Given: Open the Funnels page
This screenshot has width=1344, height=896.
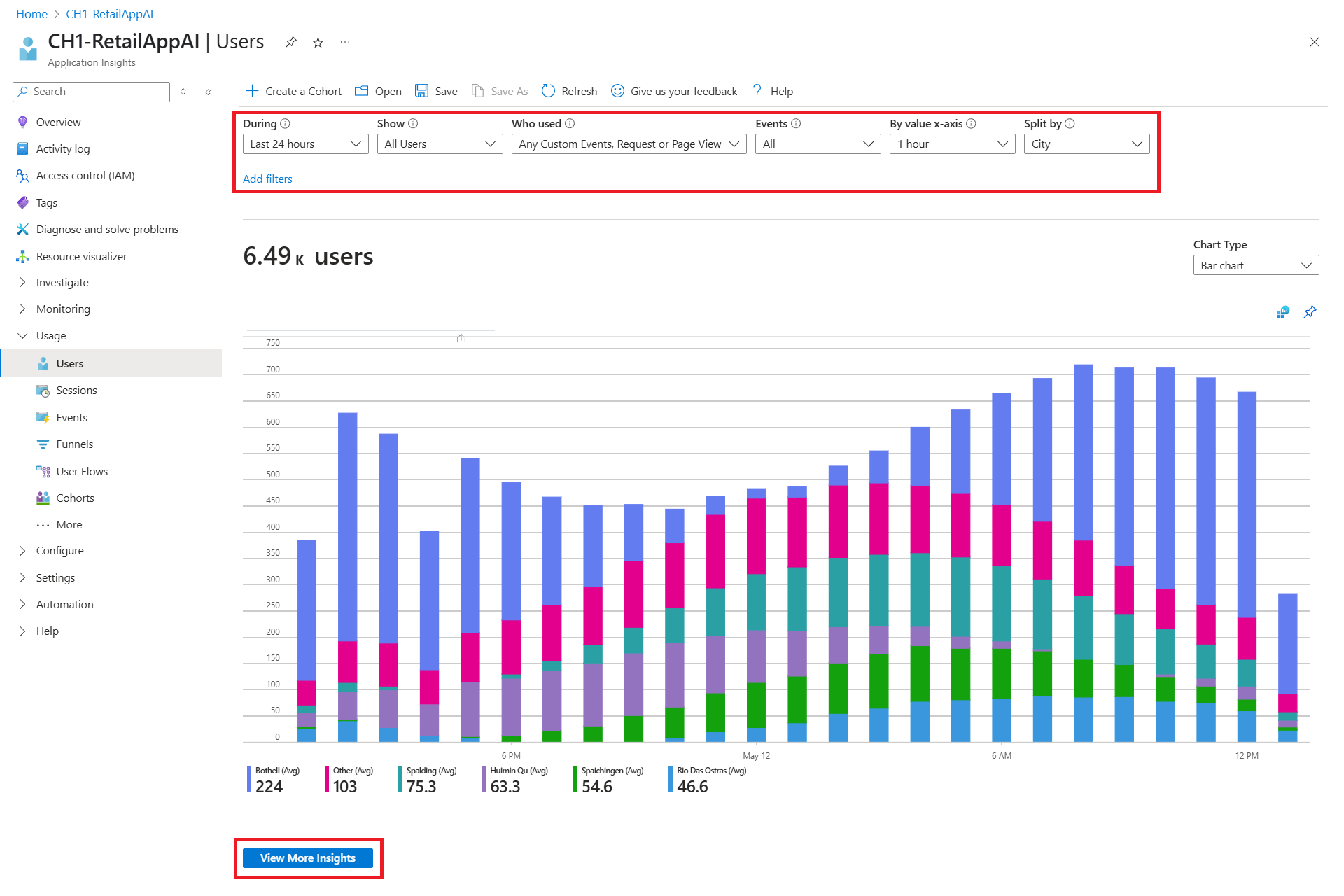Looking at the screenshot, I should click(x=74, y=444).
